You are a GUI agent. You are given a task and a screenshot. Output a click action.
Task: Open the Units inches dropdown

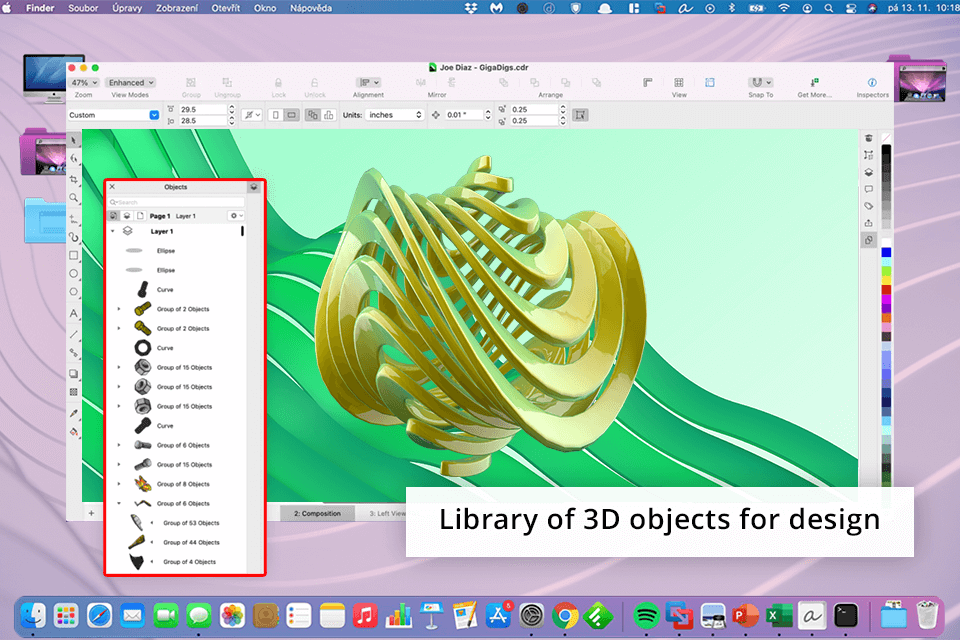[x=395, y=115]
